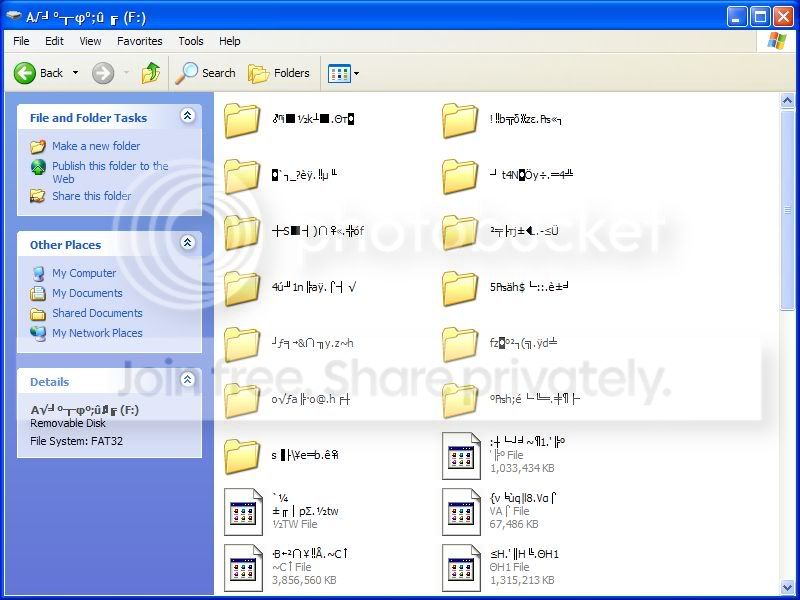Open the Favorites menu
The height and width of the screenshot is (600, 800).
point(139,41)
